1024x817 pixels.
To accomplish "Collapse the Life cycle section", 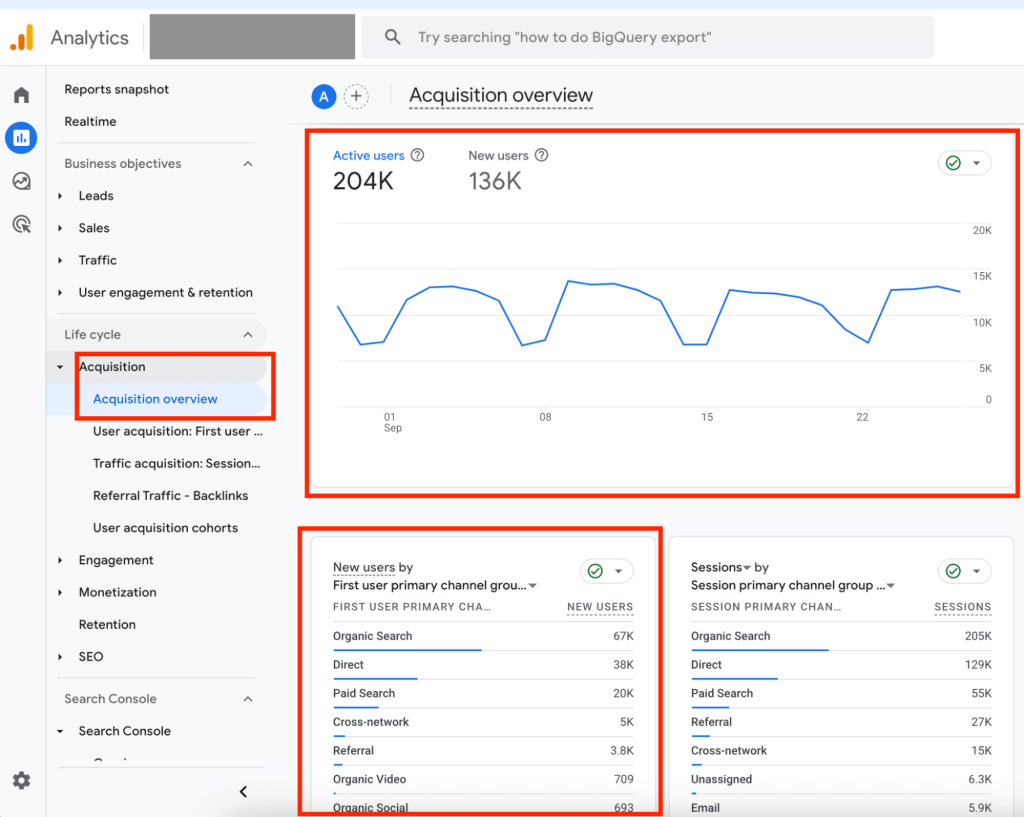I will tap(248, 334).
